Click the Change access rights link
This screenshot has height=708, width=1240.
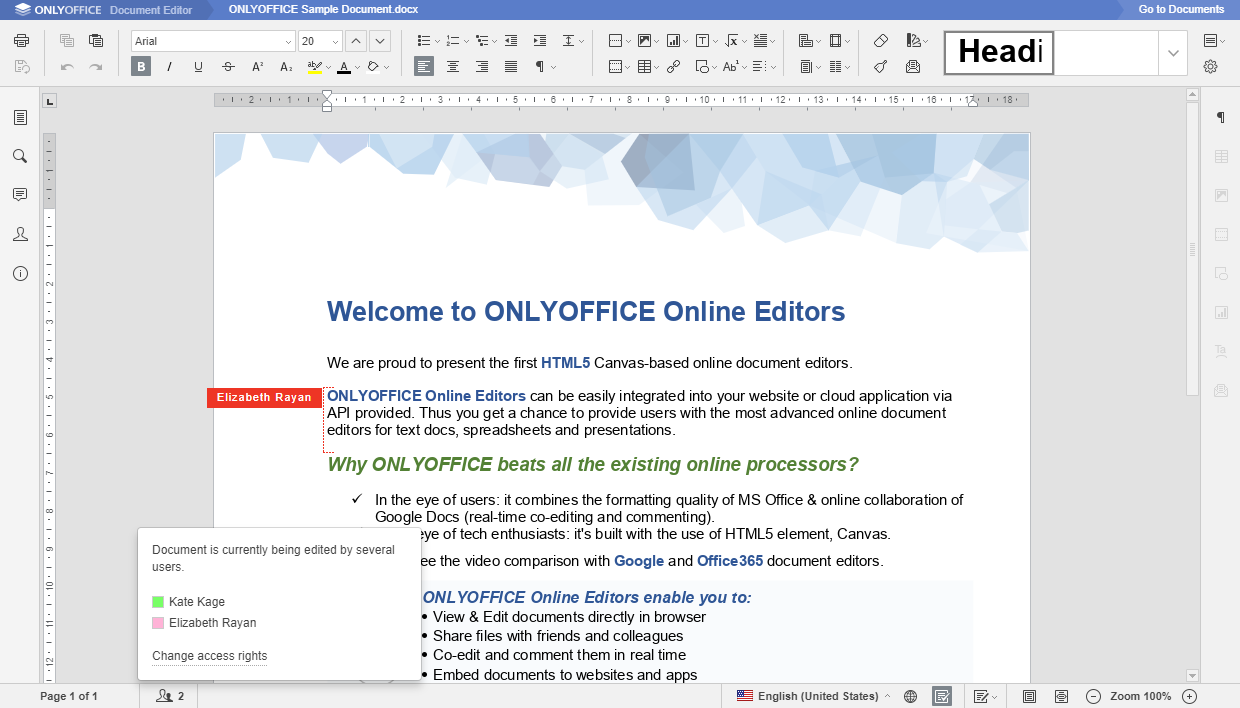pyautogui.click(x=209, y=656)
